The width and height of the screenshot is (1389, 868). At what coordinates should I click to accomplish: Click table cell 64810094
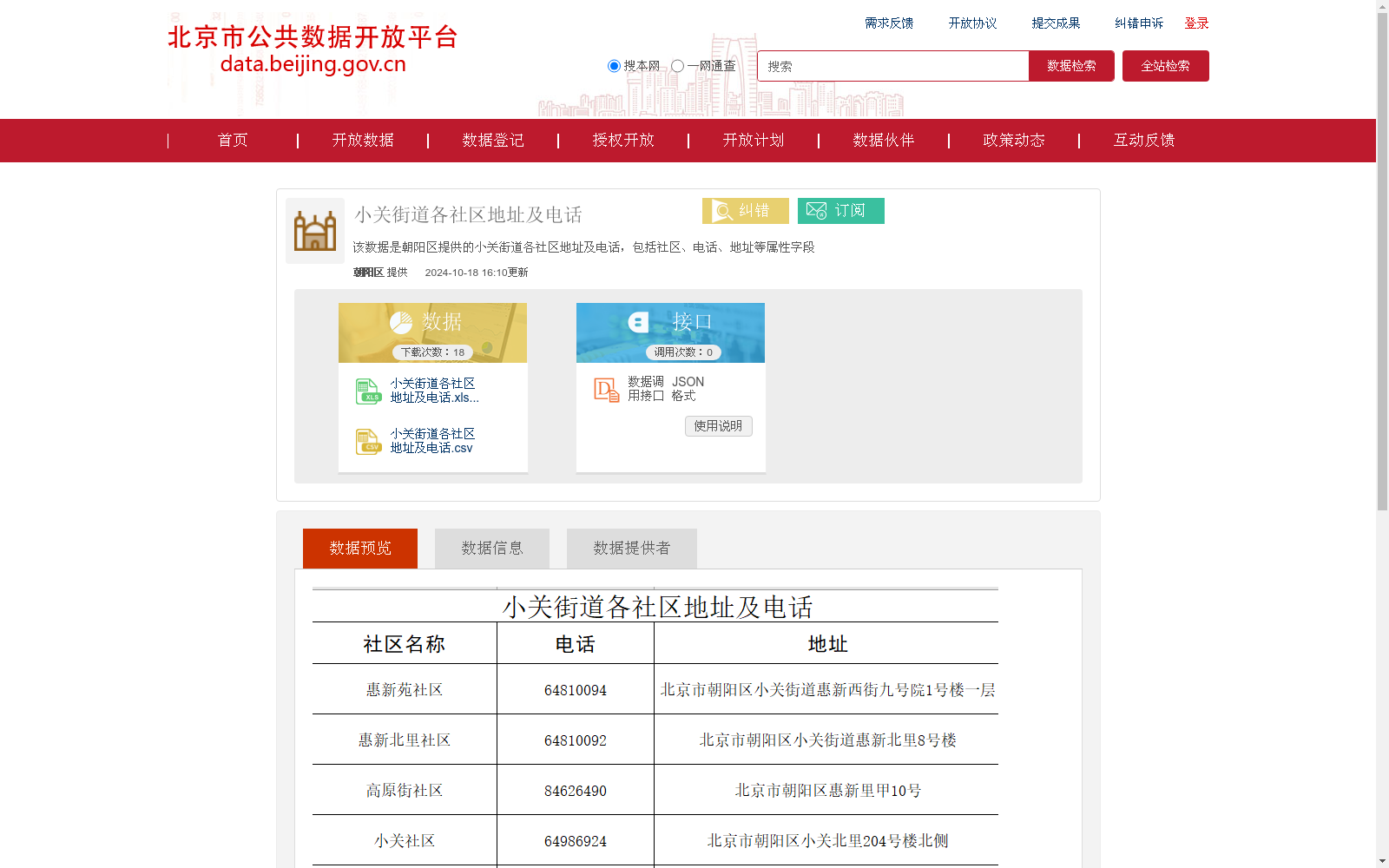coord(576,691)
